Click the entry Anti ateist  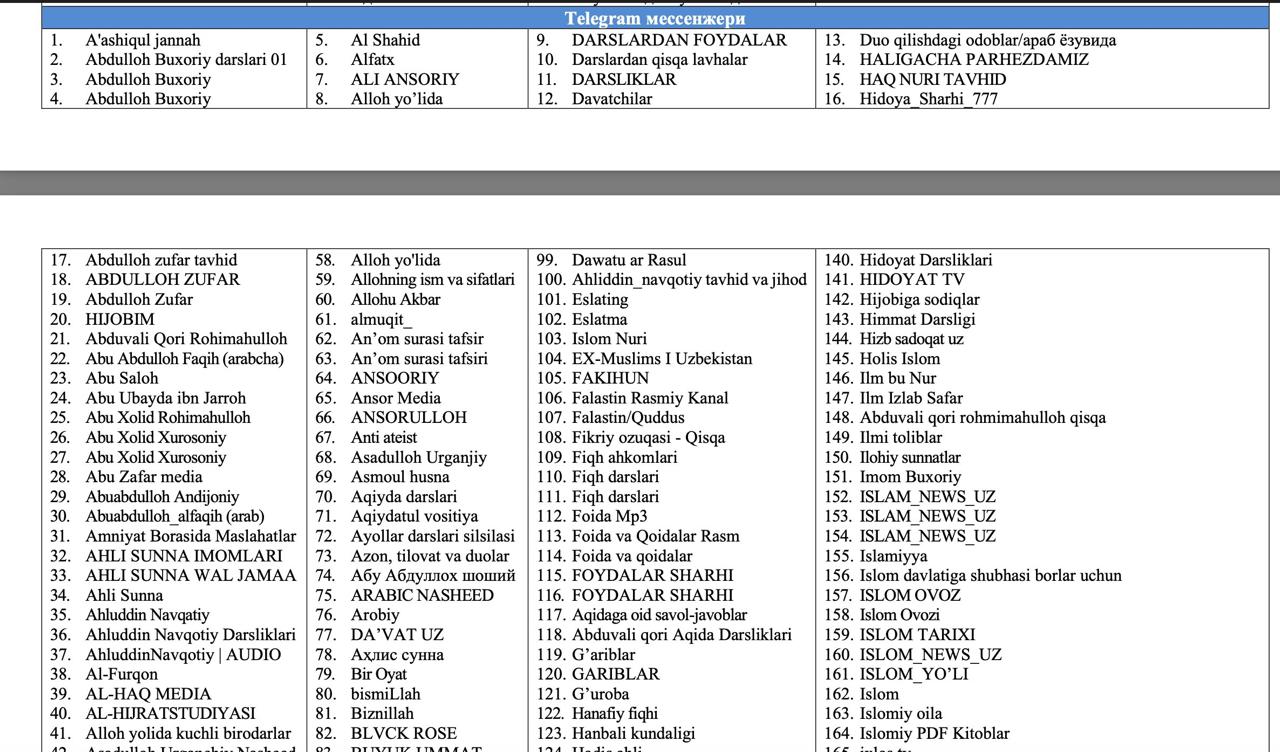pos(384,438)
